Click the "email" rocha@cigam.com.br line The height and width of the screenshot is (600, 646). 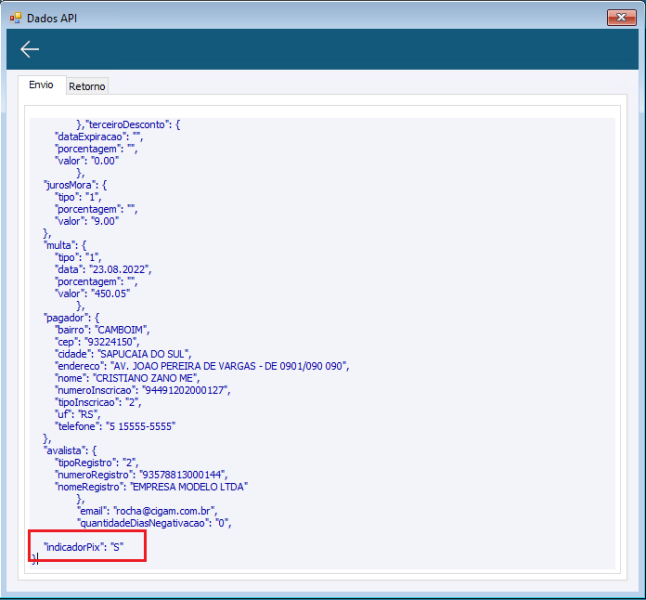tap(147, 511)
